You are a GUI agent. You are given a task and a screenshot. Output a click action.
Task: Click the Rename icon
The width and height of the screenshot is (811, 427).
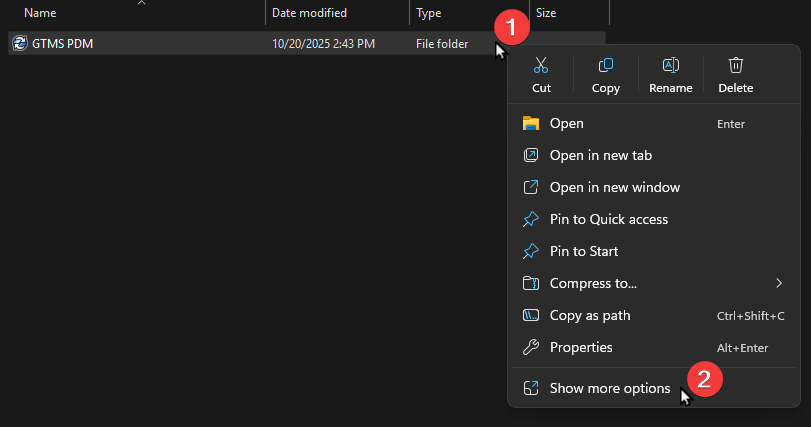pyautogui.click(x=670, y=66)
